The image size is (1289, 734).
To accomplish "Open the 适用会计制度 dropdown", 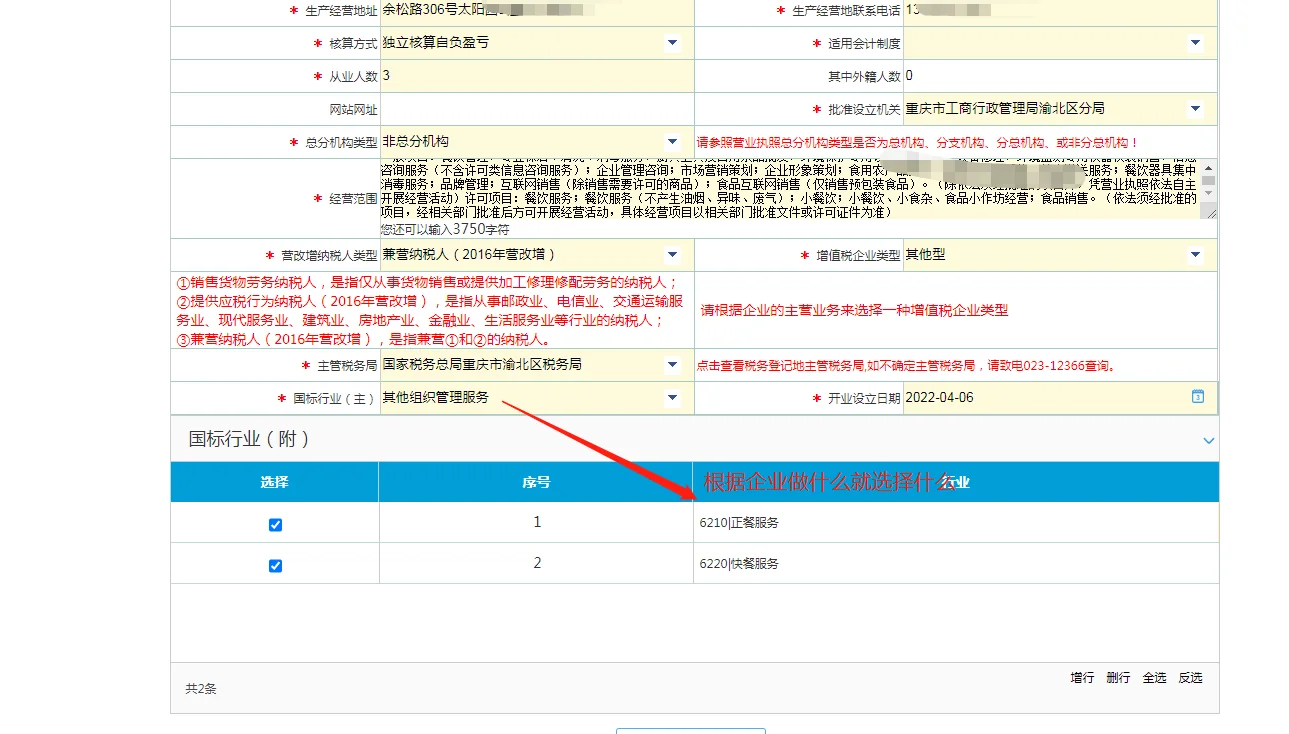I will point(1195,43).
